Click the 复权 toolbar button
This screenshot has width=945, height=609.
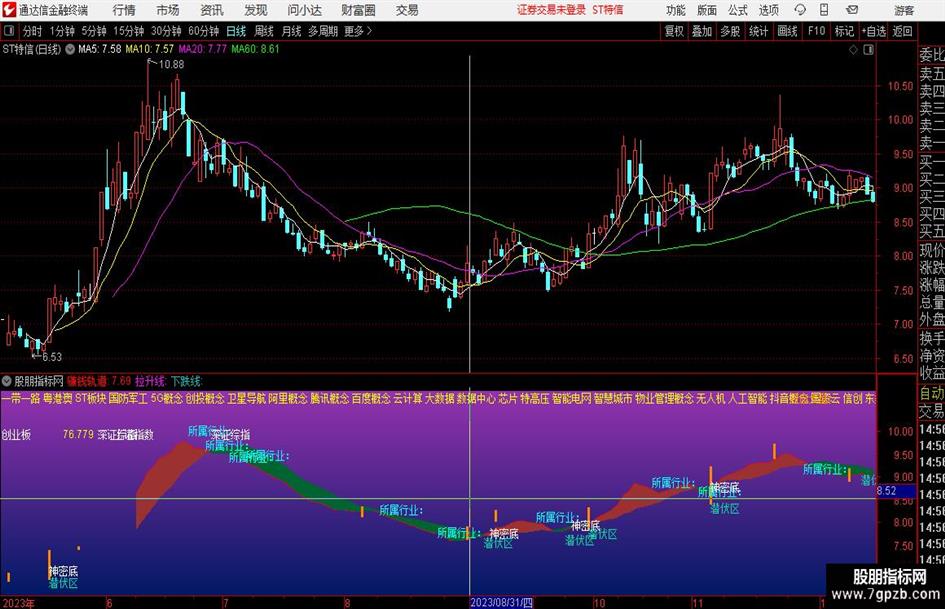click(674, 31)
